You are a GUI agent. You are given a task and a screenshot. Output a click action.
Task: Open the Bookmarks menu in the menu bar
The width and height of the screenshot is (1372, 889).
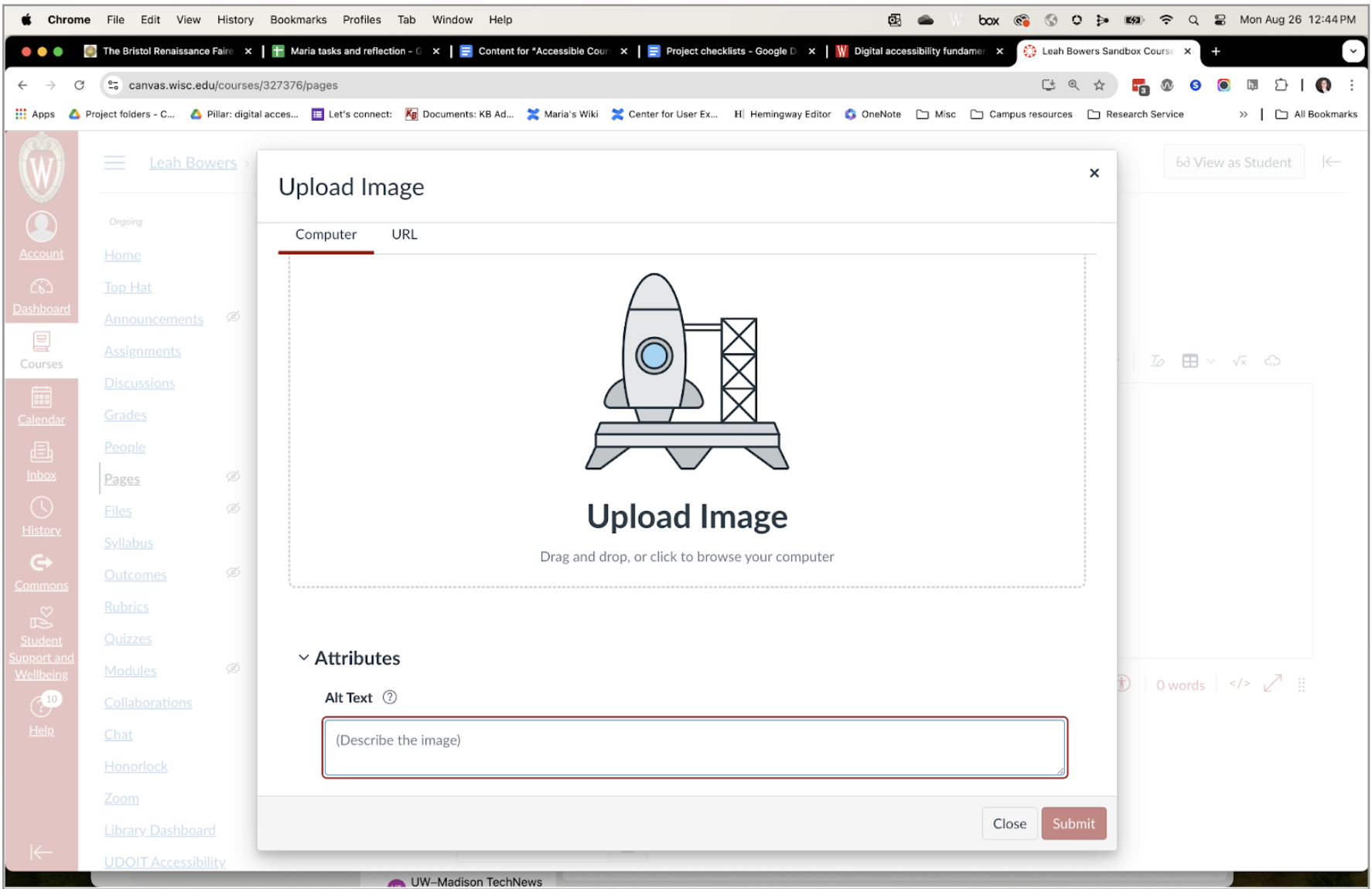(x=298, y=19)
